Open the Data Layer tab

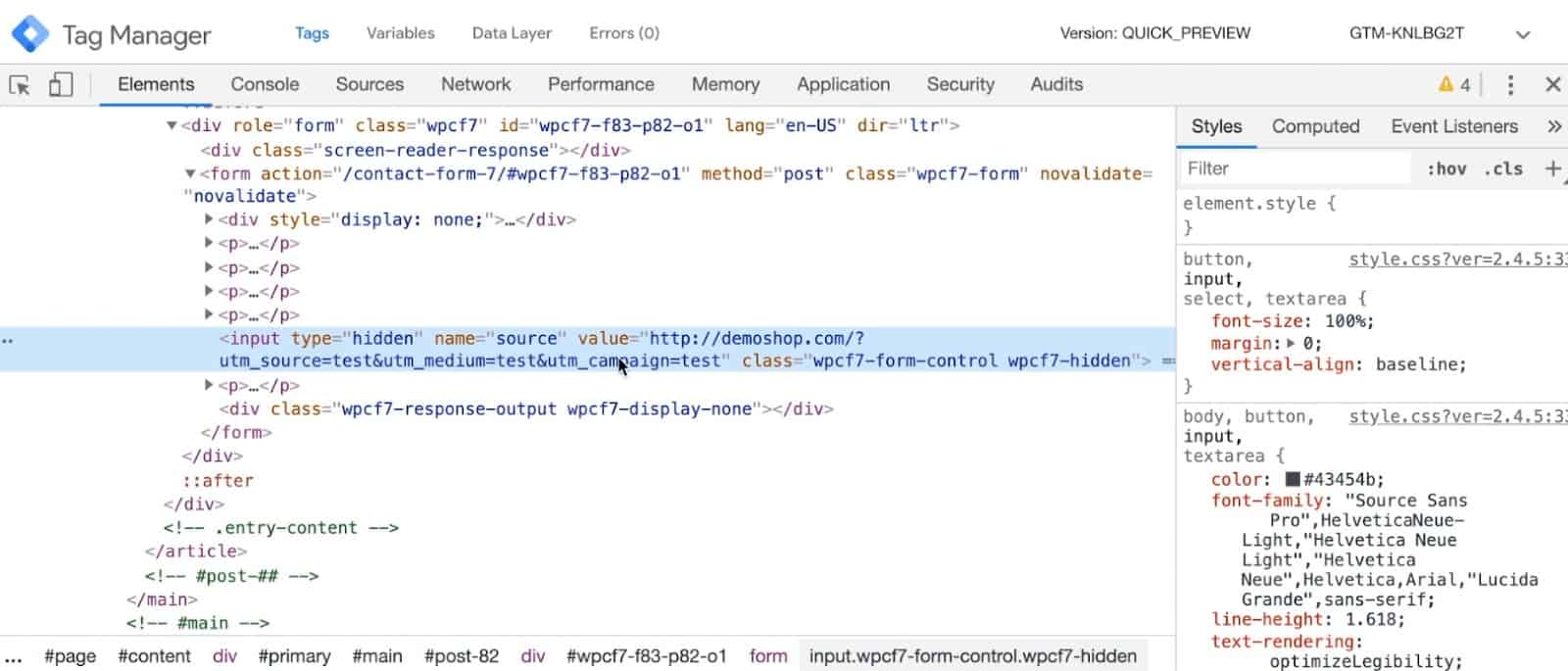(x=512, y=33)
